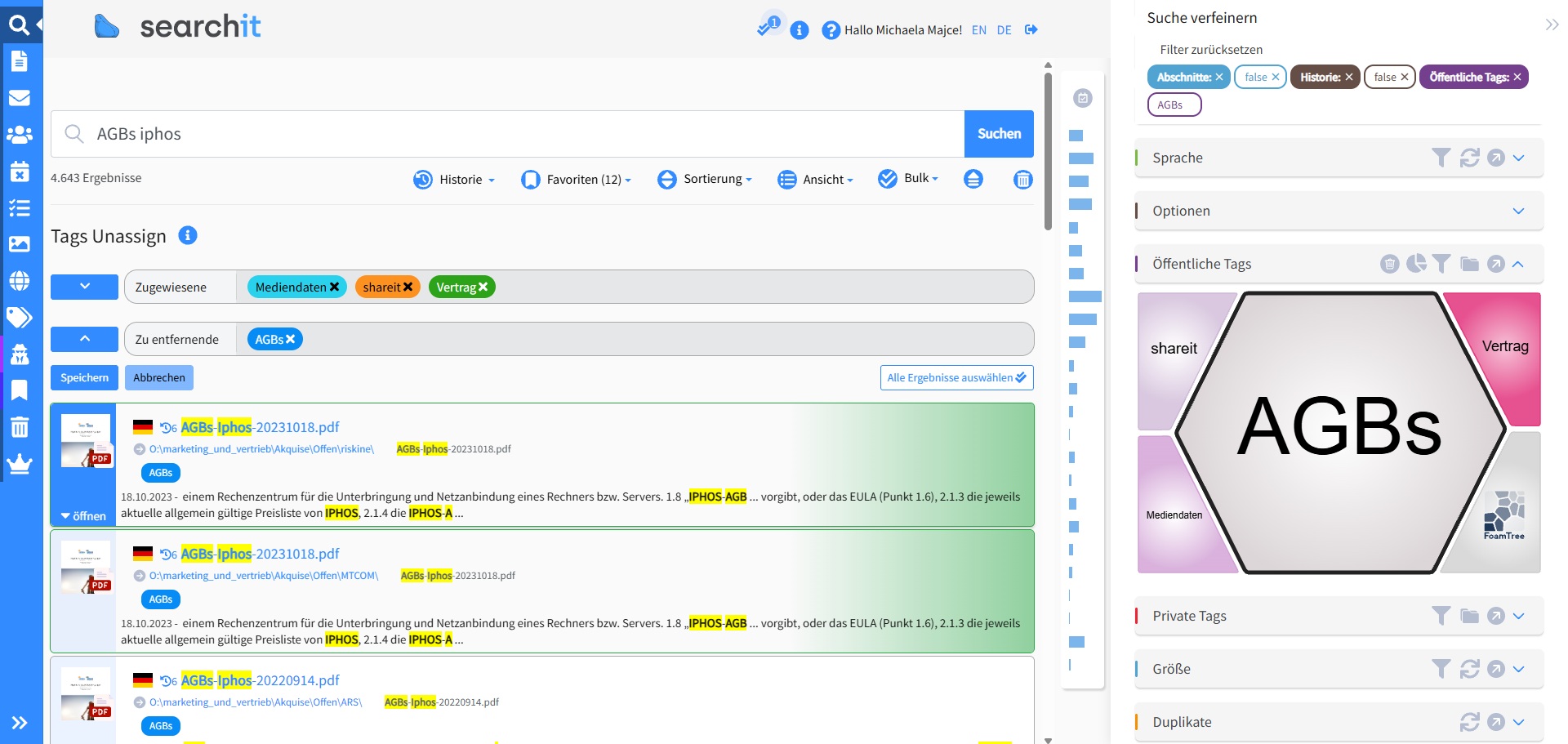1568x744 pixels.
Task: Expand the Sprache filter panel
Action: [x=1518, y=158]
